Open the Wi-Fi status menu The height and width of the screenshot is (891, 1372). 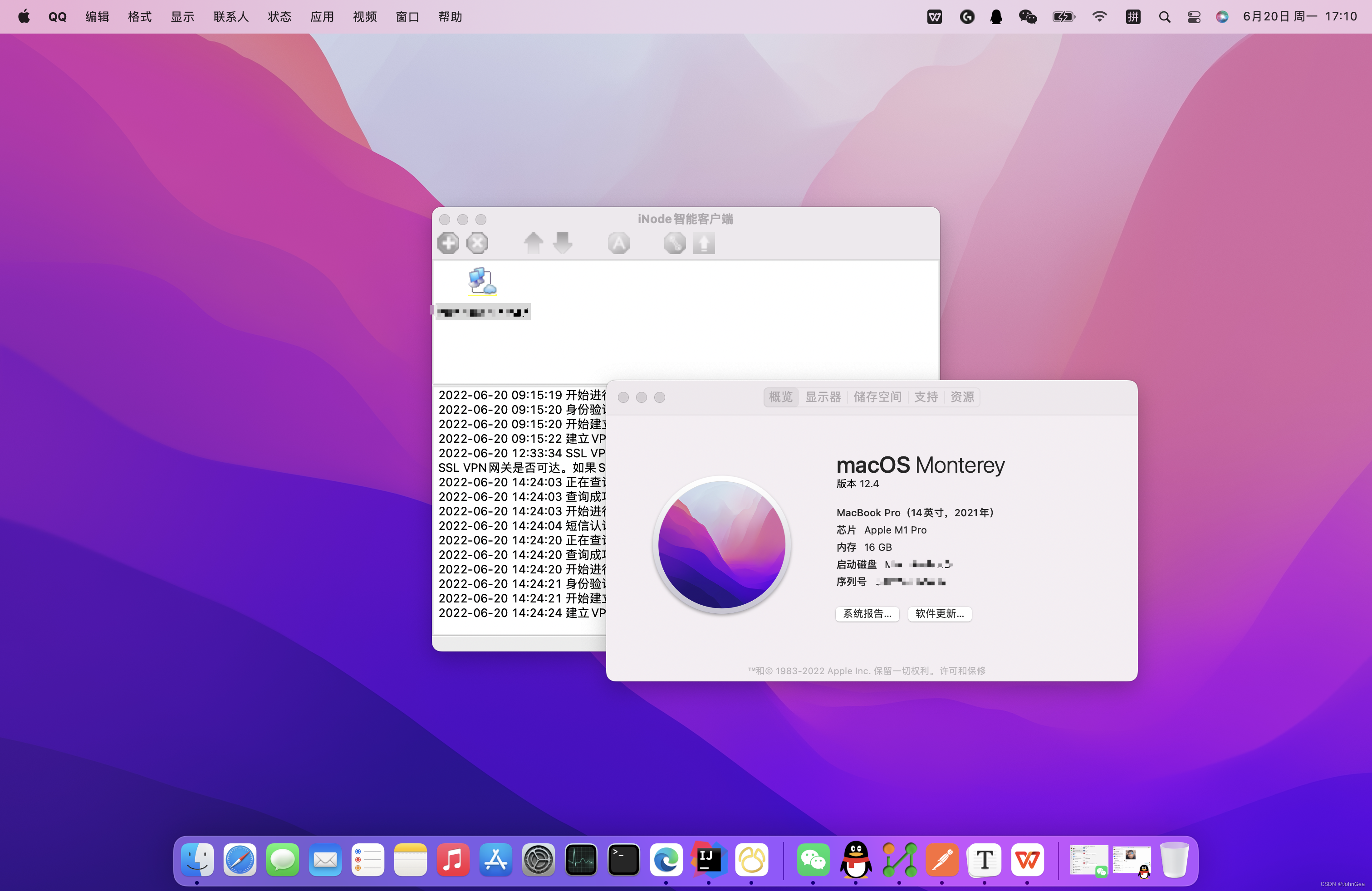coord(1099,17)
